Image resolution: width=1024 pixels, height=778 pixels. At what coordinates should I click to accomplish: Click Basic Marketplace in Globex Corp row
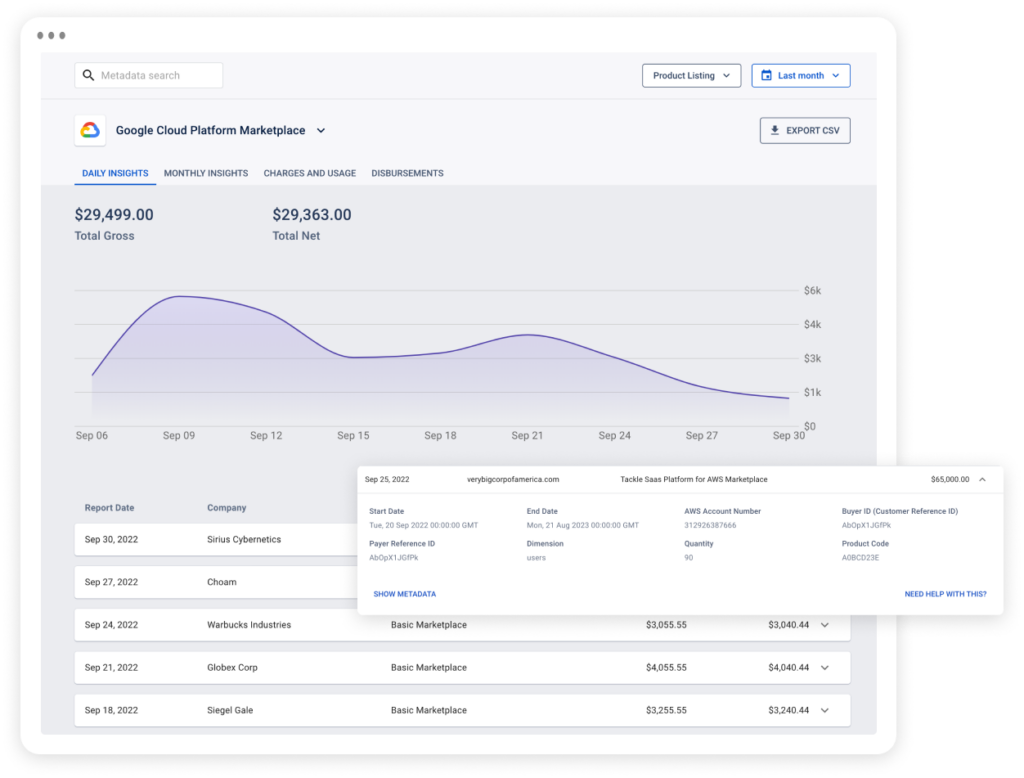(428, 668)
